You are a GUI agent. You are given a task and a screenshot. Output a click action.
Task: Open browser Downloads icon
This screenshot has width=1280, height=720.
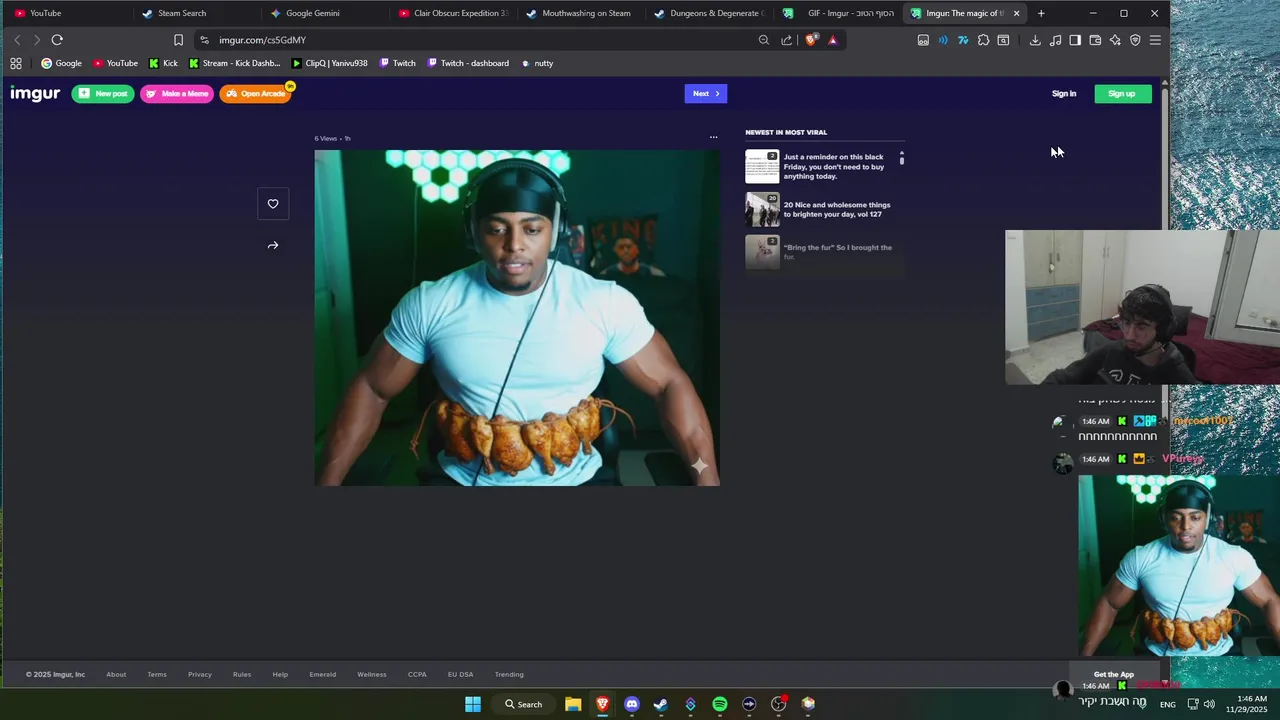click(x=1035, y=40)
